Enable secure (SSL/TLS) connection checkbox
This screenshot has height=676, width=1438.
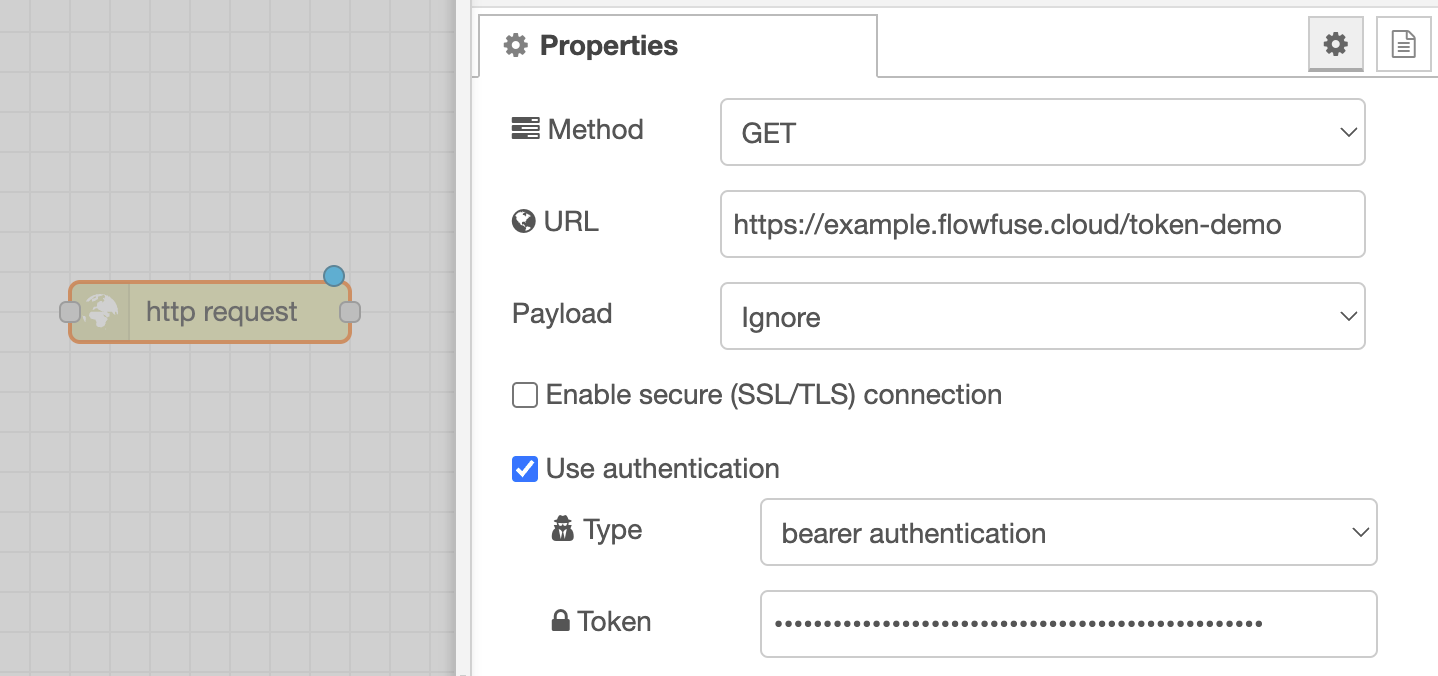(x=525, y=395)
